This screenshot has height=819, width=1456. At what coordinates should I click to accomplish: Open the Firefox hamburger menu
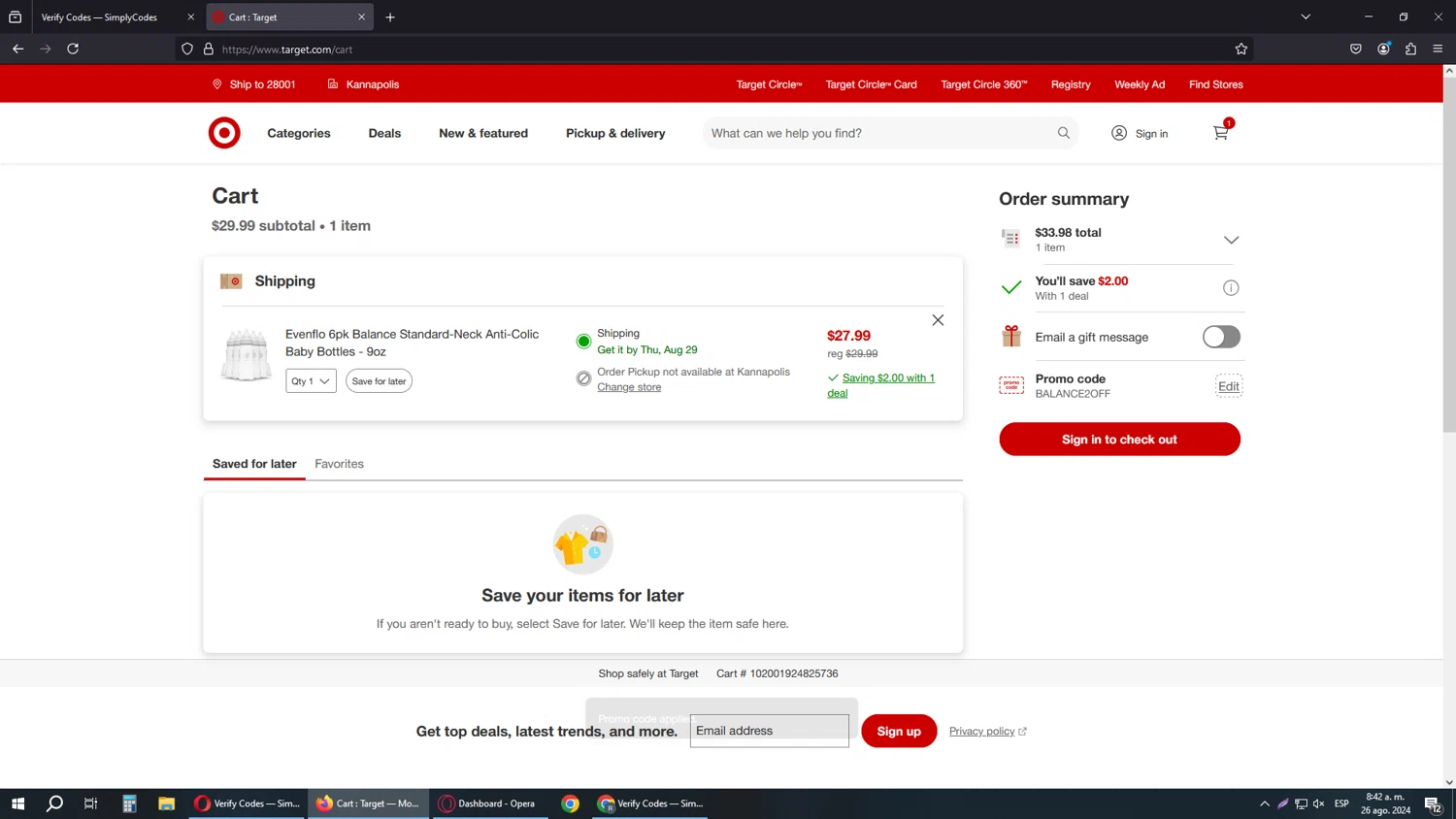[1439, 49]
